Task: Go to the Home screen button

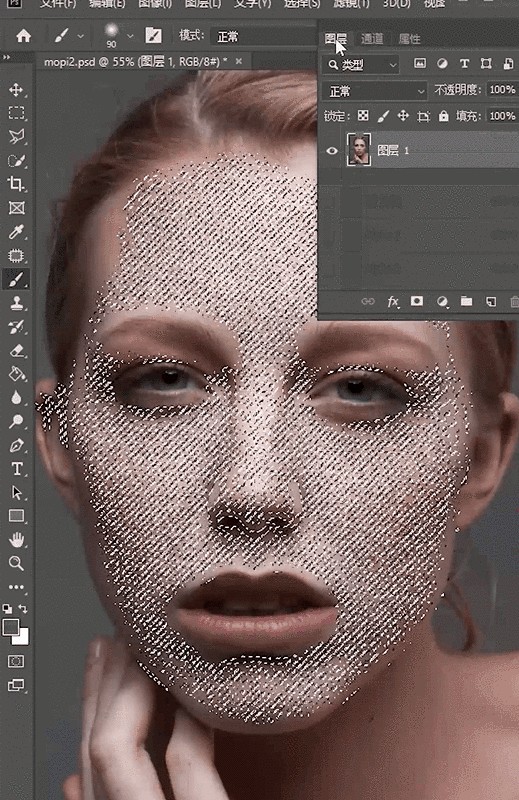Action: coord(23,36)
